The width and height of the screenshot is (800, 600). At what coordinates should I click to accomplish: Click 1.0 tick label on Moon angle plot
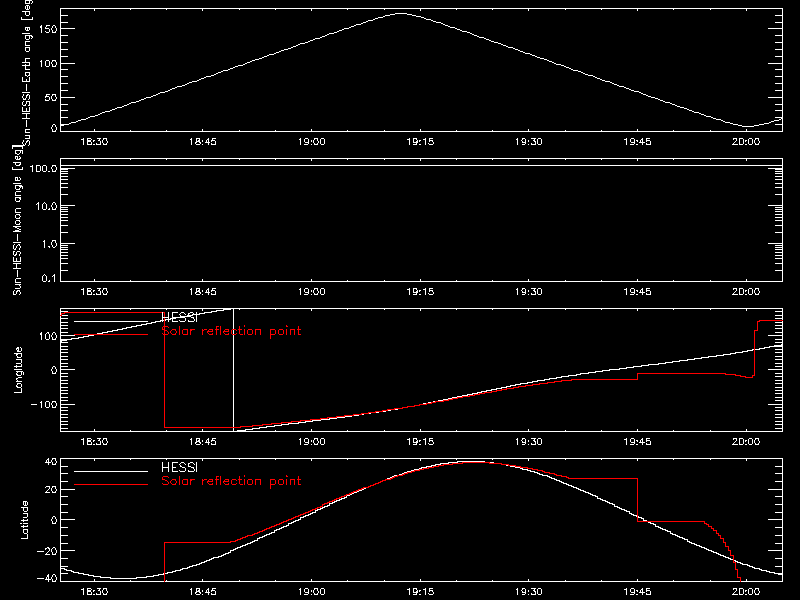(49, 244)
